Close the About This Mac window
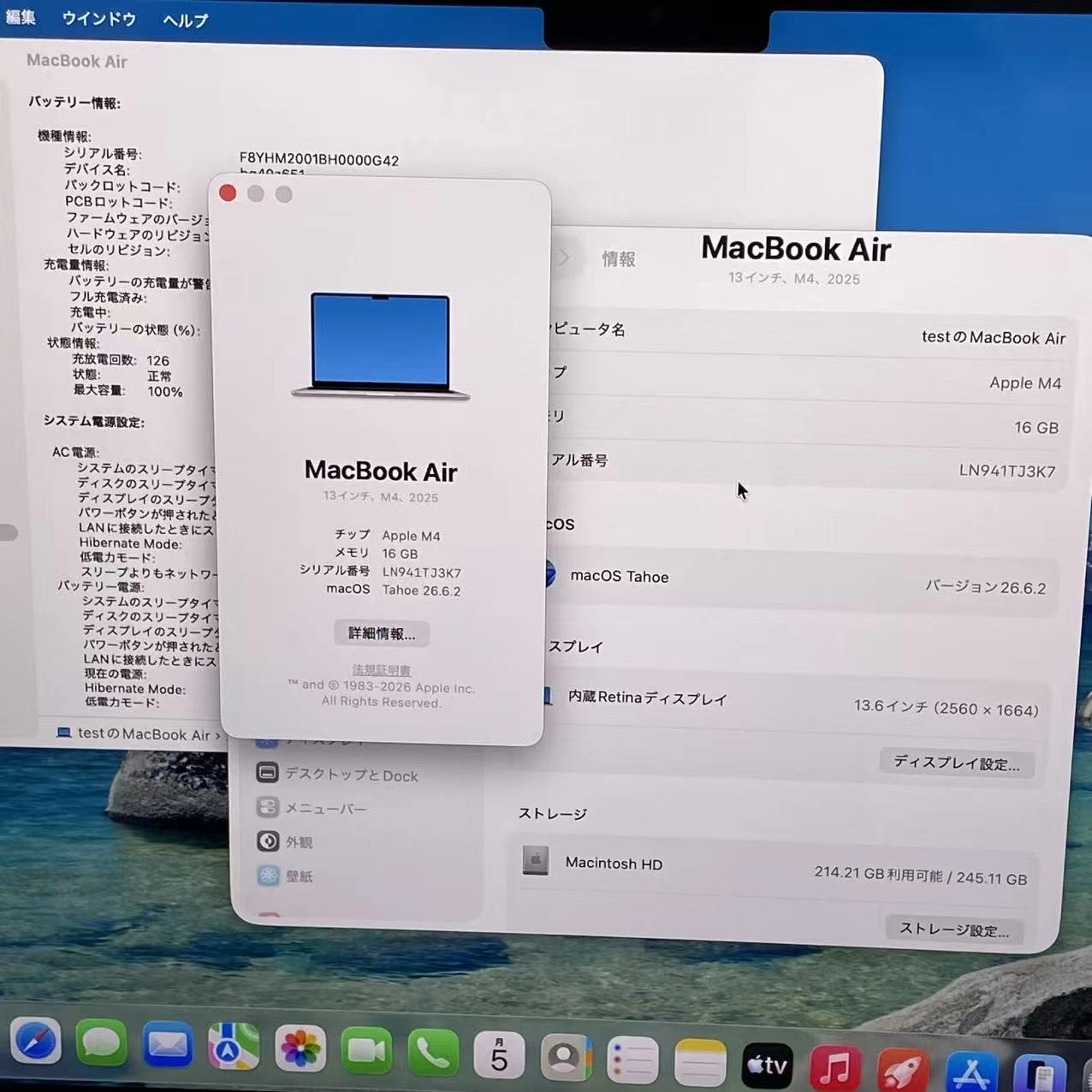The image size is (1092, 1092). coord(228,193)
